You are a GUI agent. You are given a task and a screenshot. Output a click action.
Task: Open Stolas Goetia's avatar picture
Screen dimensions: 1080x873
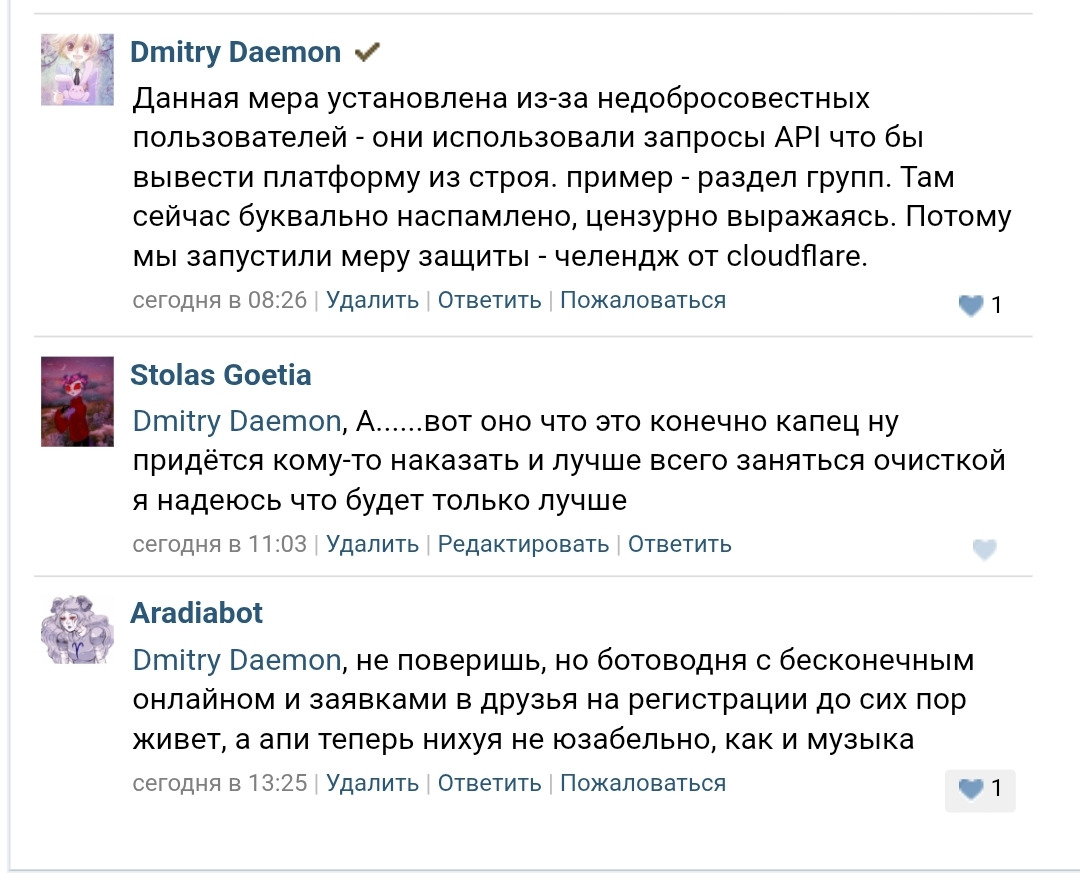pos(77,401)
